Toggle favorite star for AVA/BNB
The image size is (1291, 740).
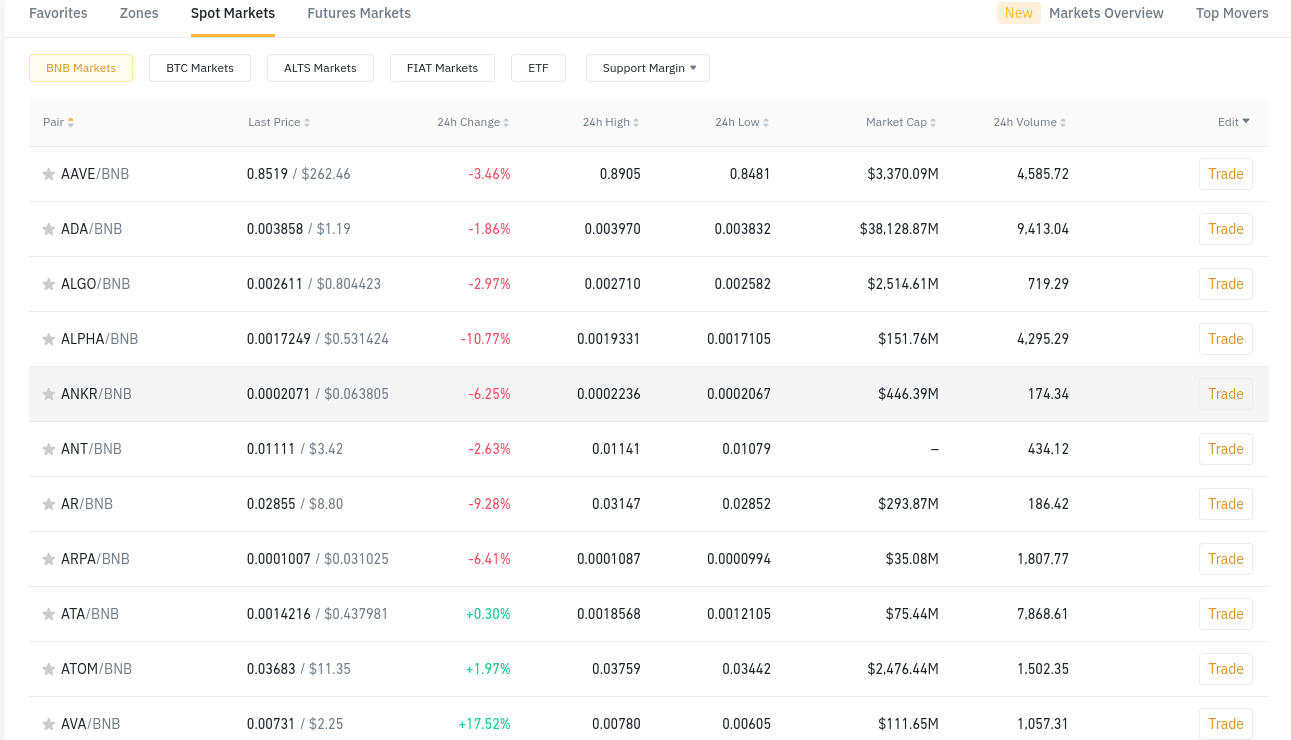pyautogui.click(x=48, y=724)
